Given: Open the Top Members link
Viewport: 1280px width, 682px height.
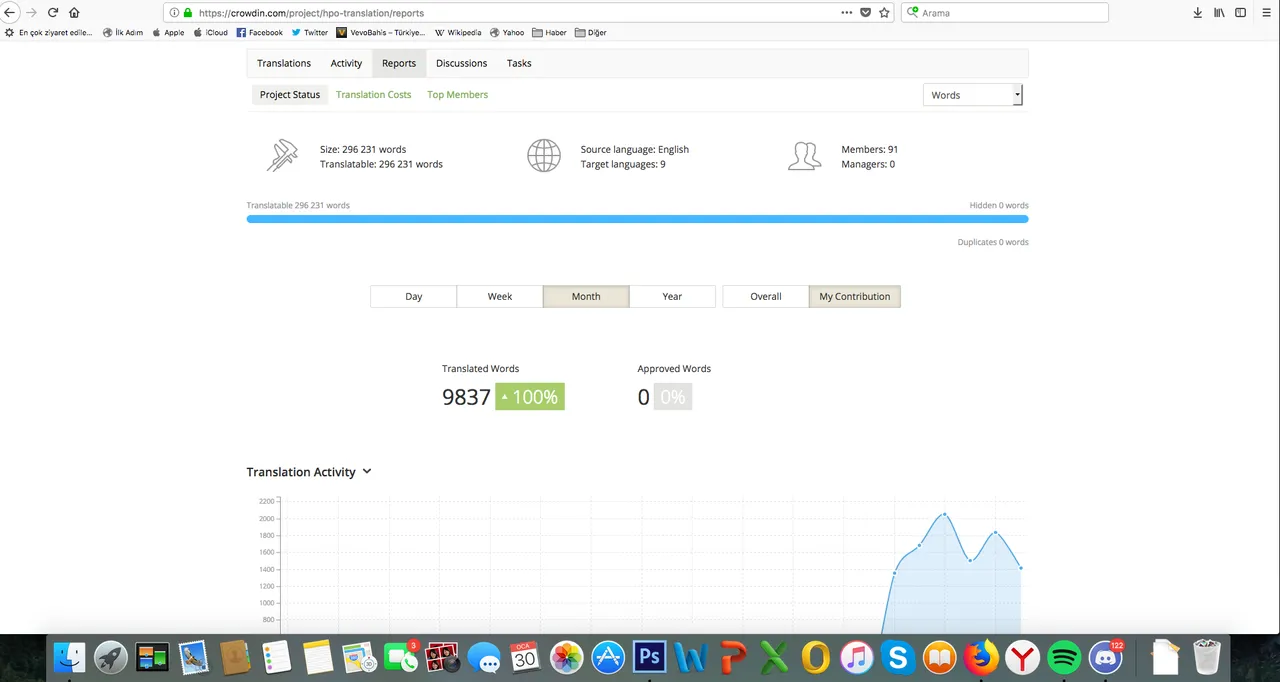Looking at the screenshot, I should click(x=457, y=94).
